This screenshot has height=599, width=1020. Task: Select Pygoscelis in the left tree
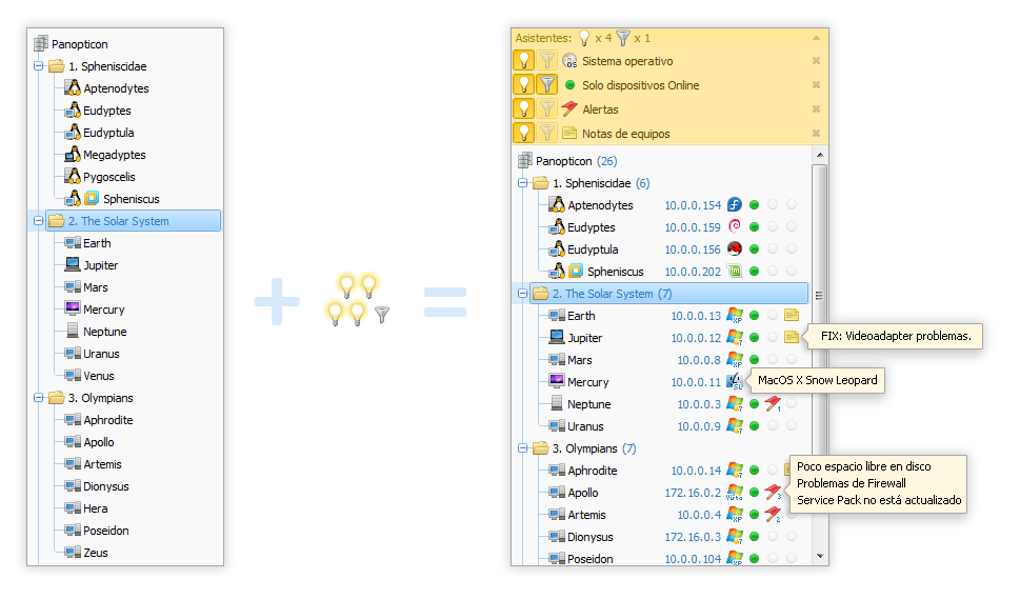(x=109, y=177)
